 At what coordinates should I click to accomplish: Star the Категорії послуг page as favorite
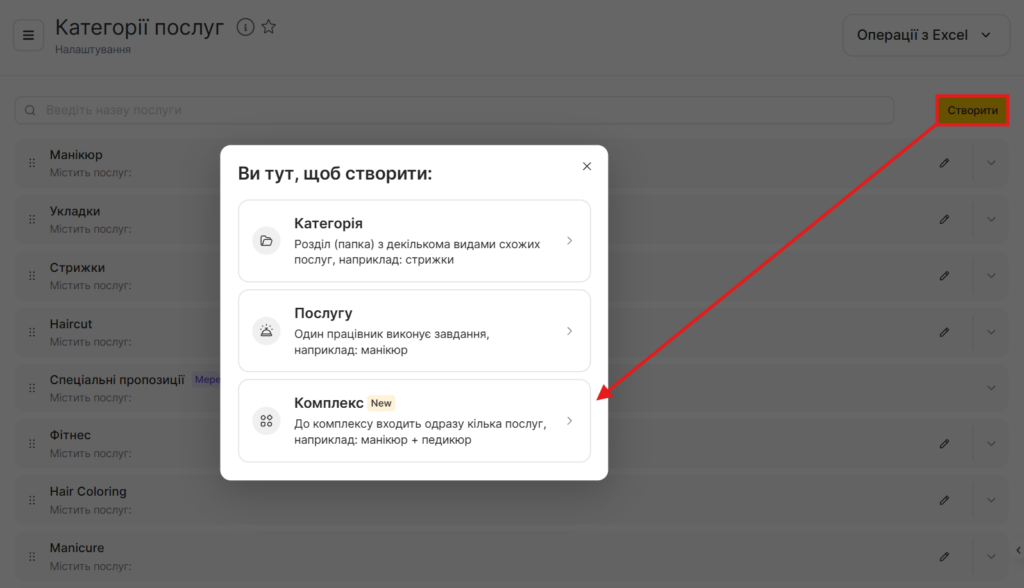(x=269, y=28)
